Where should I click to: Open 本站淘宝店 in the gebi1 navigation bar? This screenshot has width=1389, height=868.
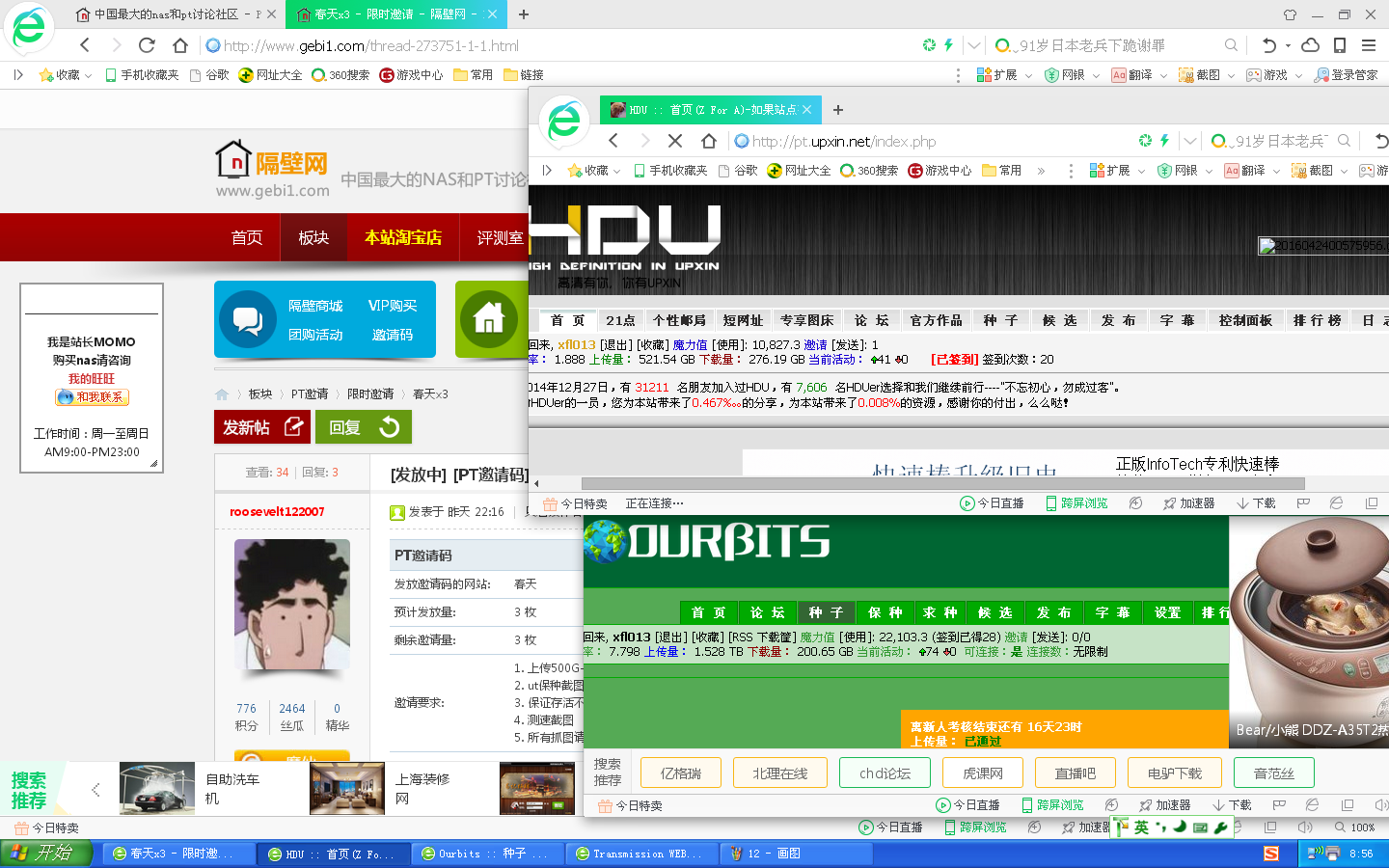click(x=403, y=237)
